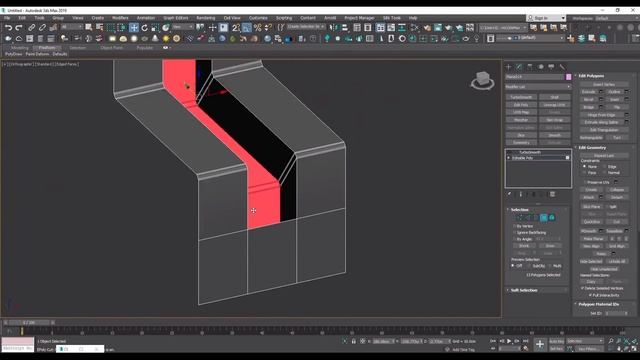The width and height of the screenshot is (640, 360).
Task: Select the Edge constraint radio button
Action: click(605, 167)
